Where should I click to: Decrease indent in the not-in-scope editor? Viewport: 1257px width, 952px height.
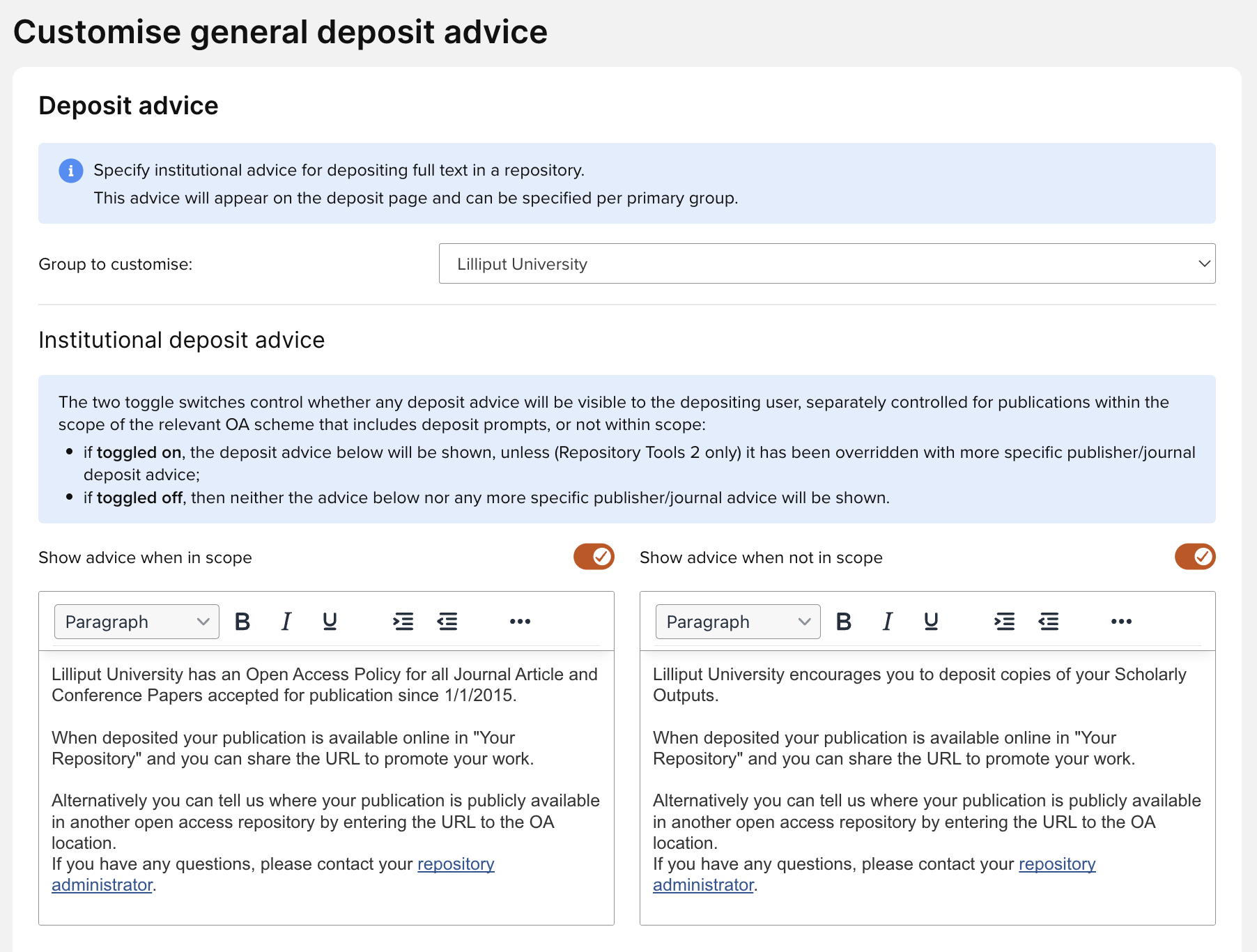click(x=1049, y=621)
